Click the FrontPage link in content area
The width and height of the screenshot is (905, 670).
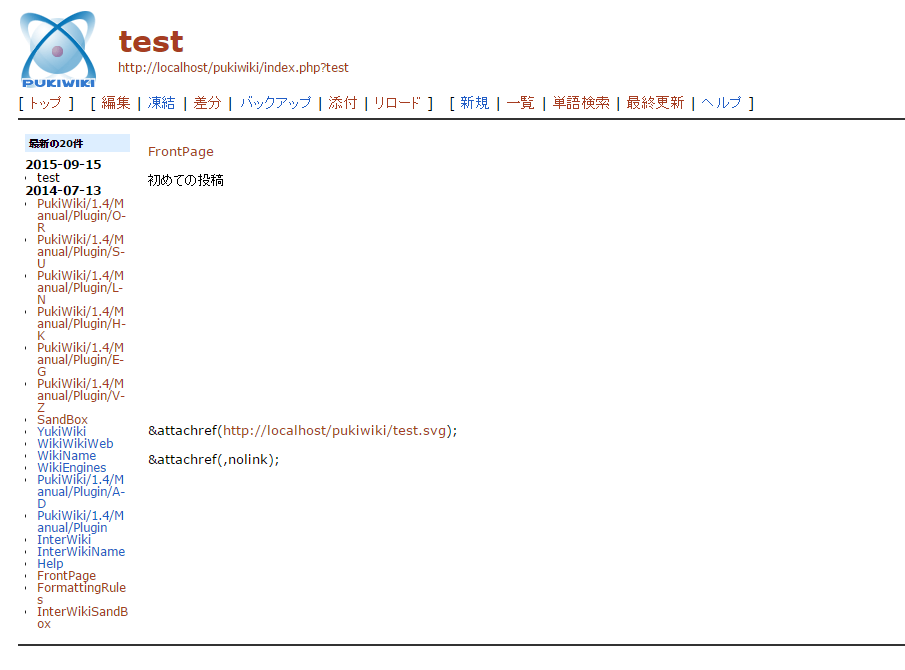180,152
